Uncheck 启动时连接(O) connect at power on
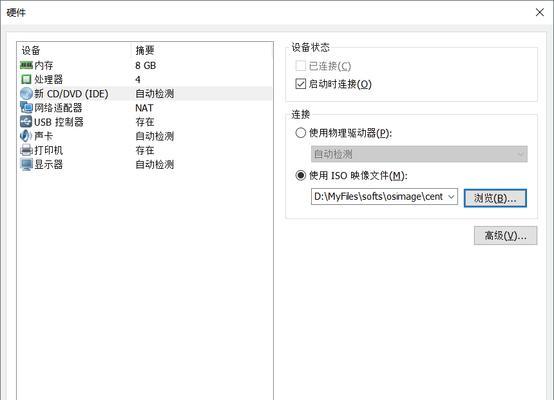This screenshot has width=554, height=400. [300, 84]
